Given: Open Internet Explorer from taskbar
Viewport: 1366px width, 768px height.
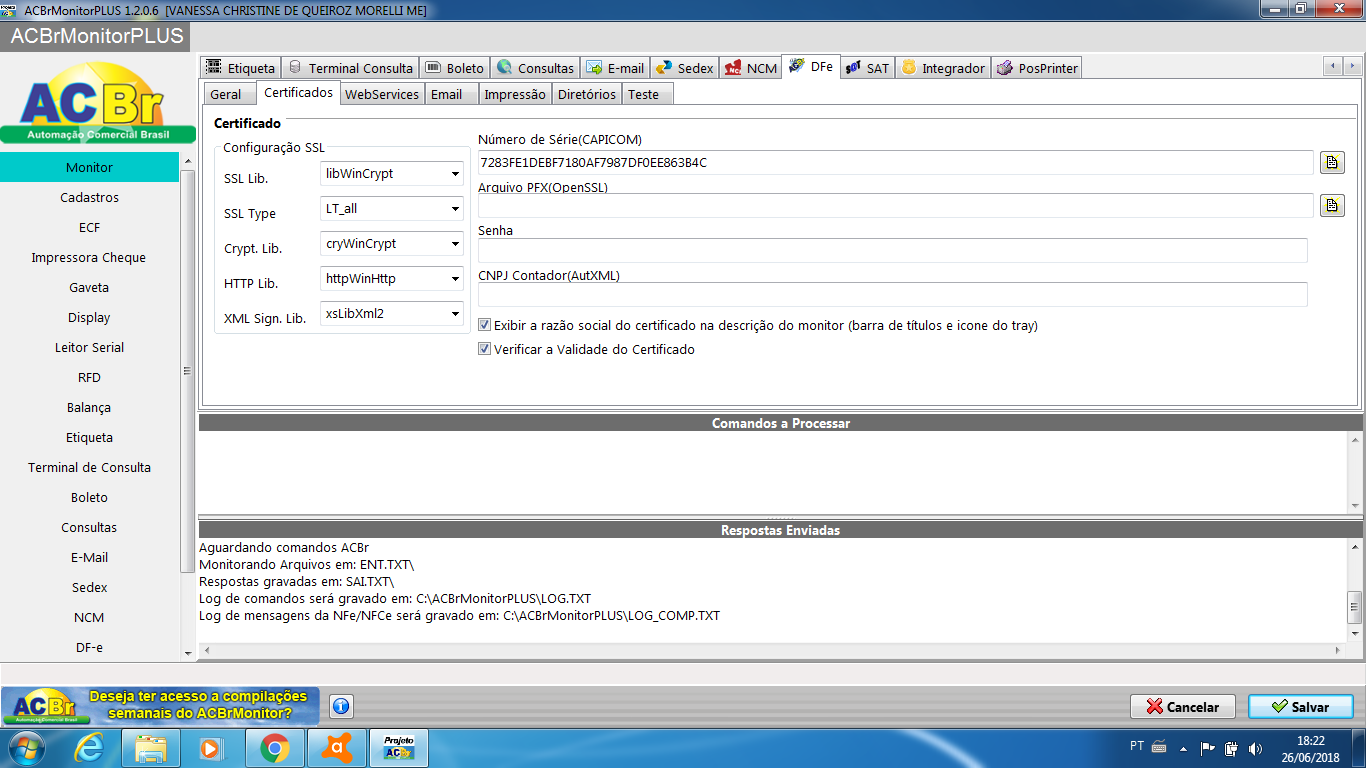Looking at the screenshot, I should point(90,747).
